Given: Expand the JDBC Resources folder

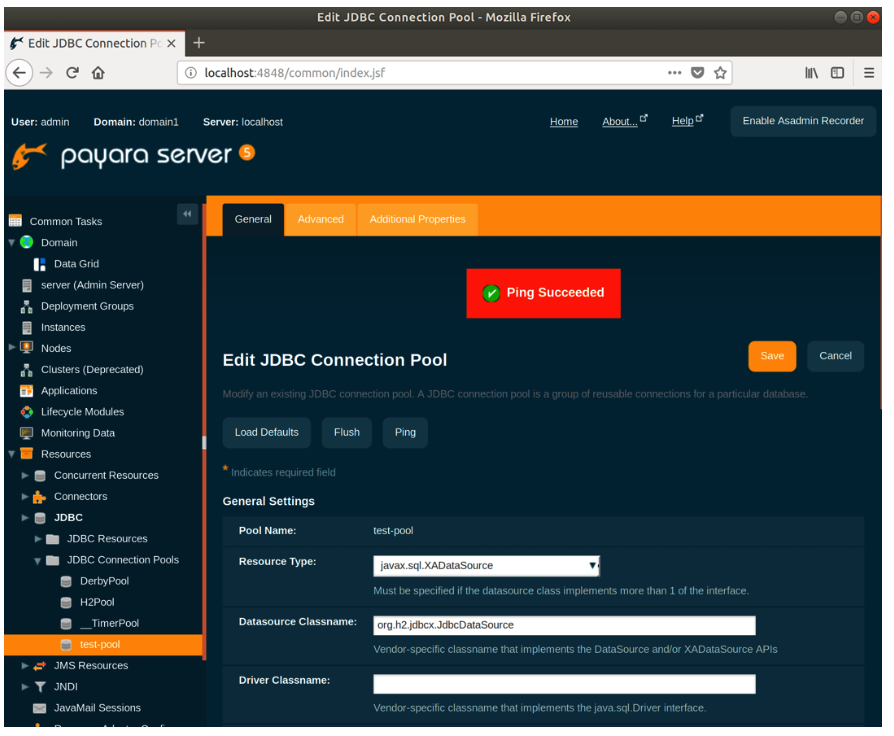Looking at the screenshot, I should [x=38, y=539].
